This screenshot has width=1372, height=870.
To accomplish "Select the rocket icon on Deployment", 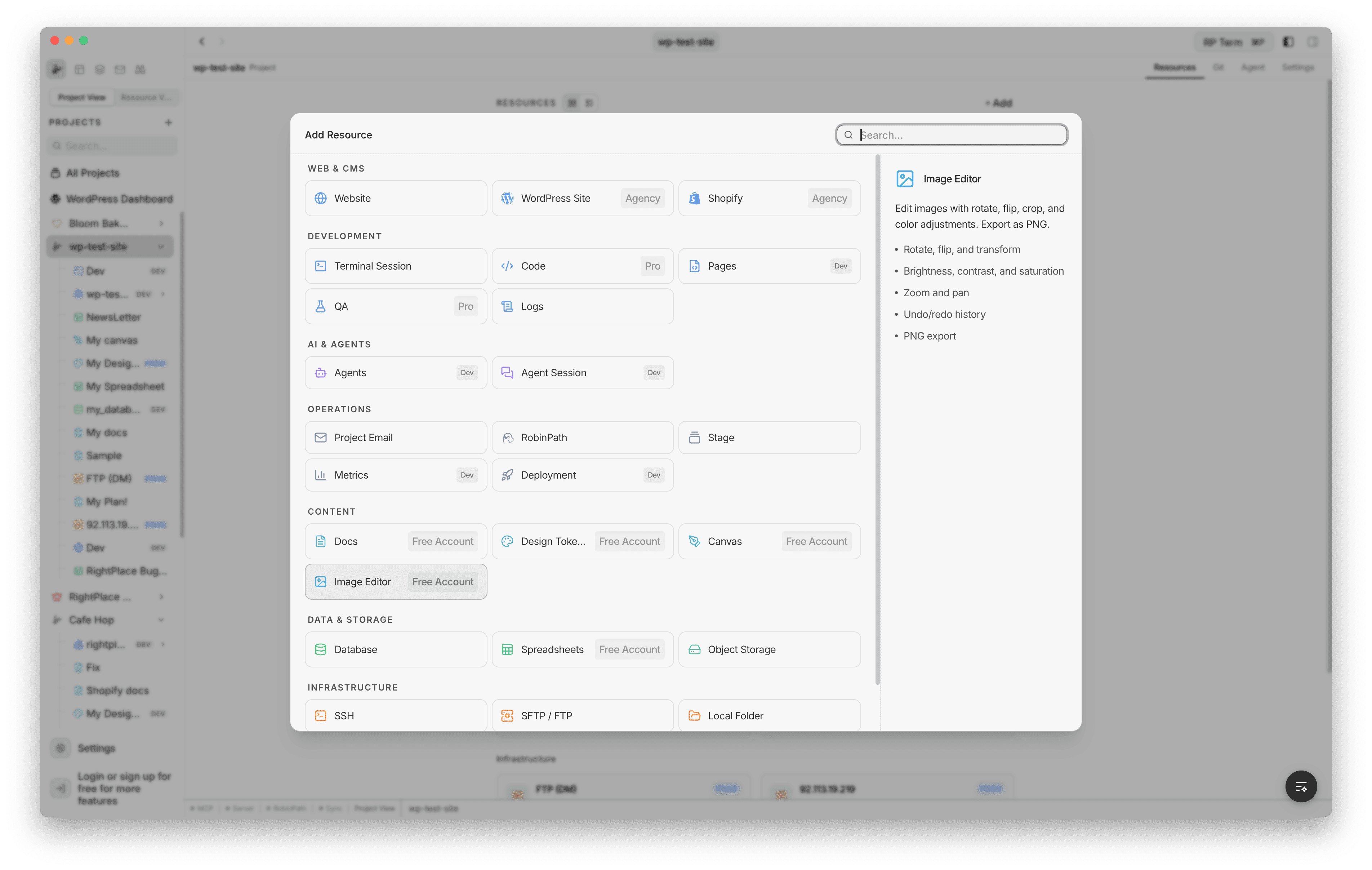I will point(507,474).
